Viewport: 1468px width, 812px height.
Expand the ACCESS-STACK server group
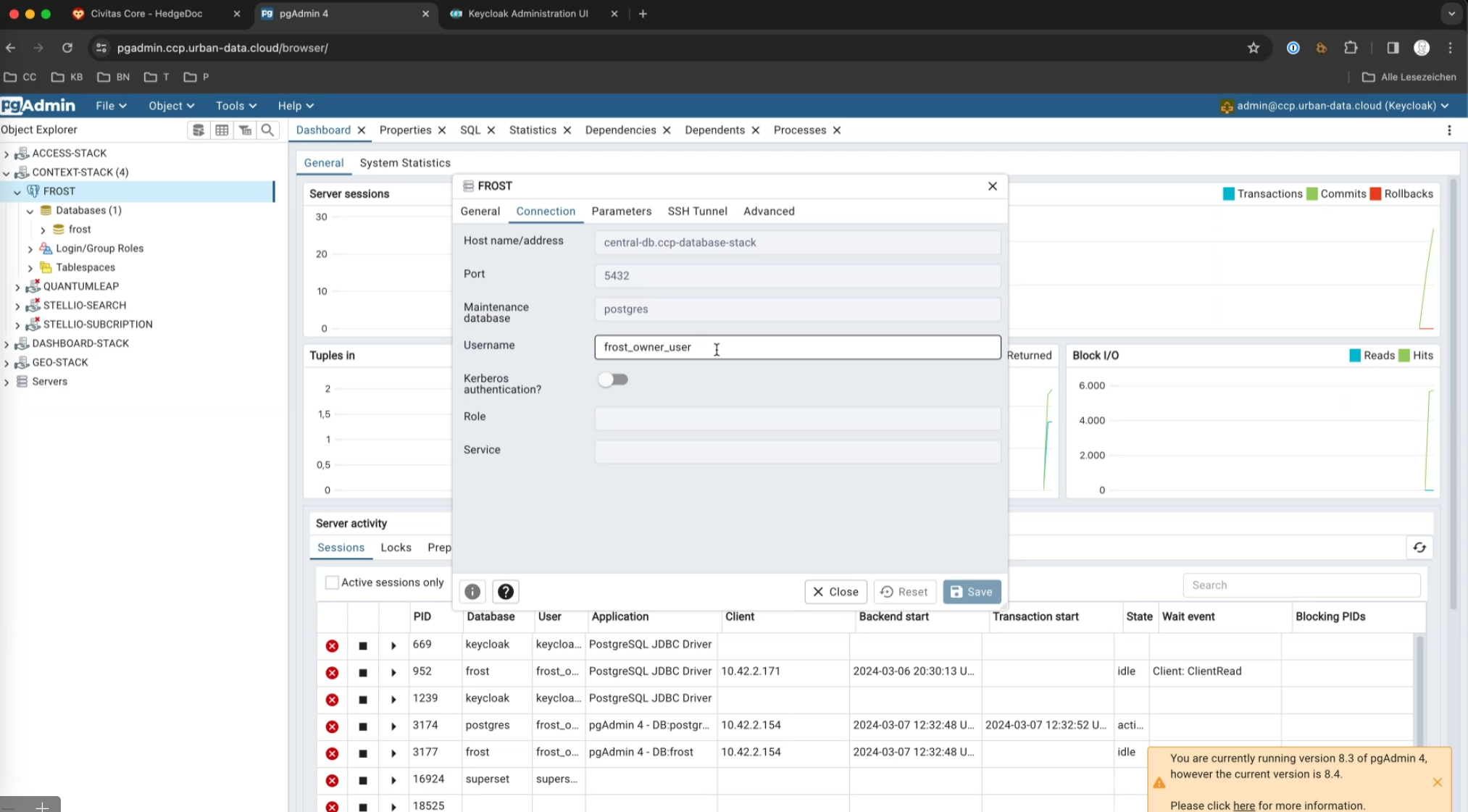click(x=7, y=154)
